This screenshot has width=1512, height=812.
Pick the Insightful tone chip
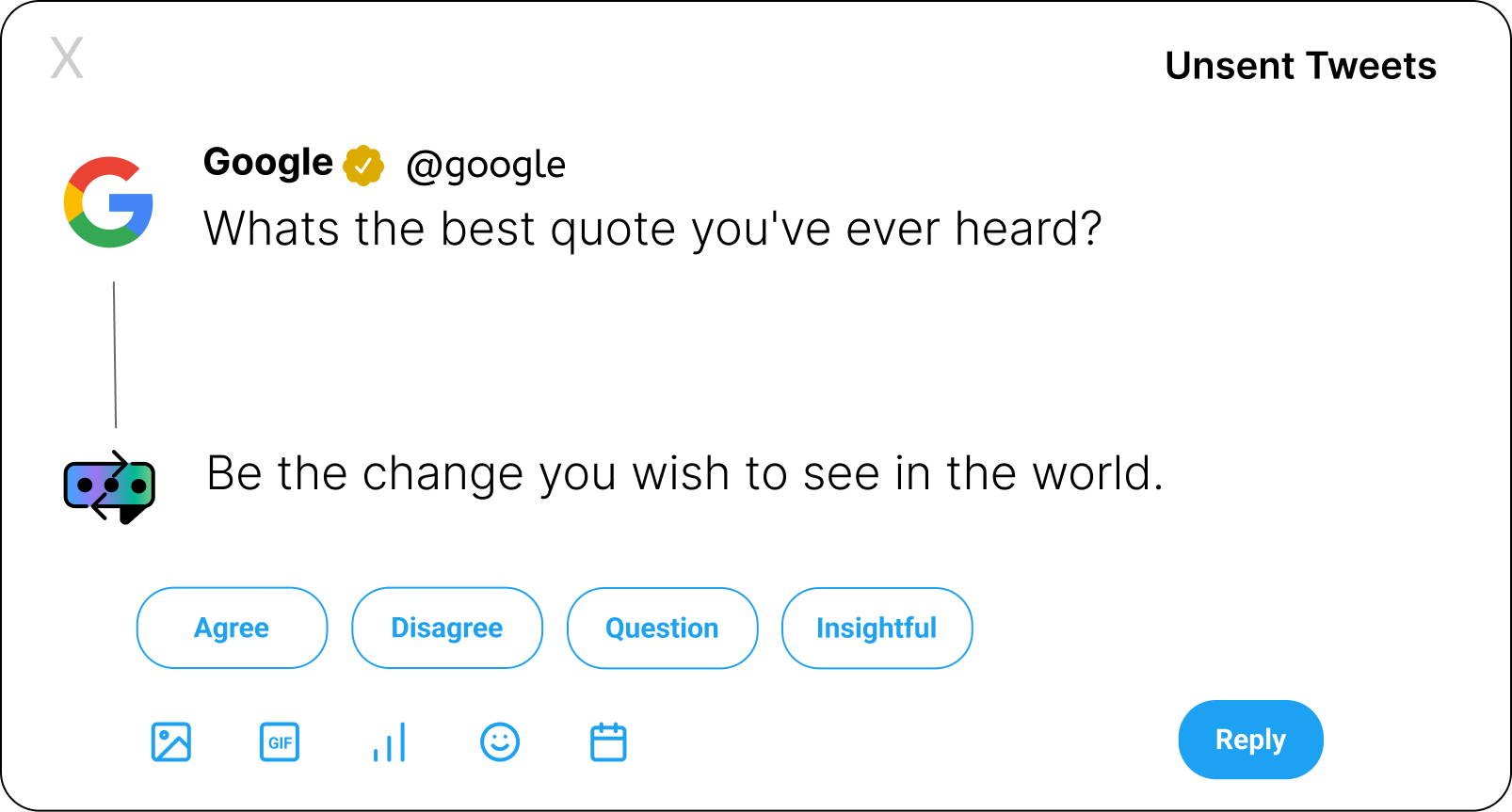coord(877,628)
